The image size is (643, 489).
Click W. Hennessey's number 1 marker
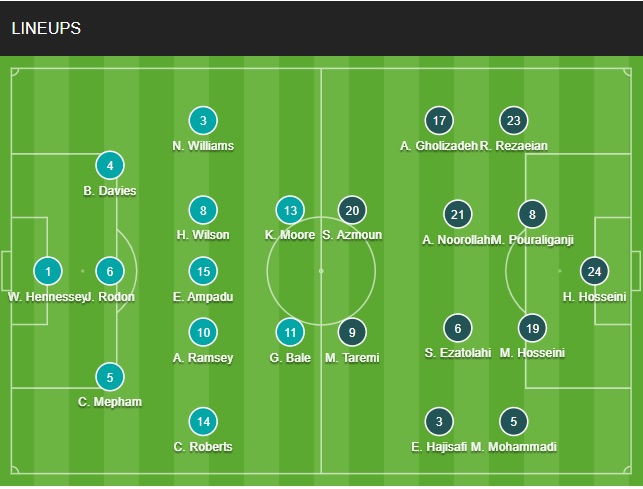[x=47, y=271]
